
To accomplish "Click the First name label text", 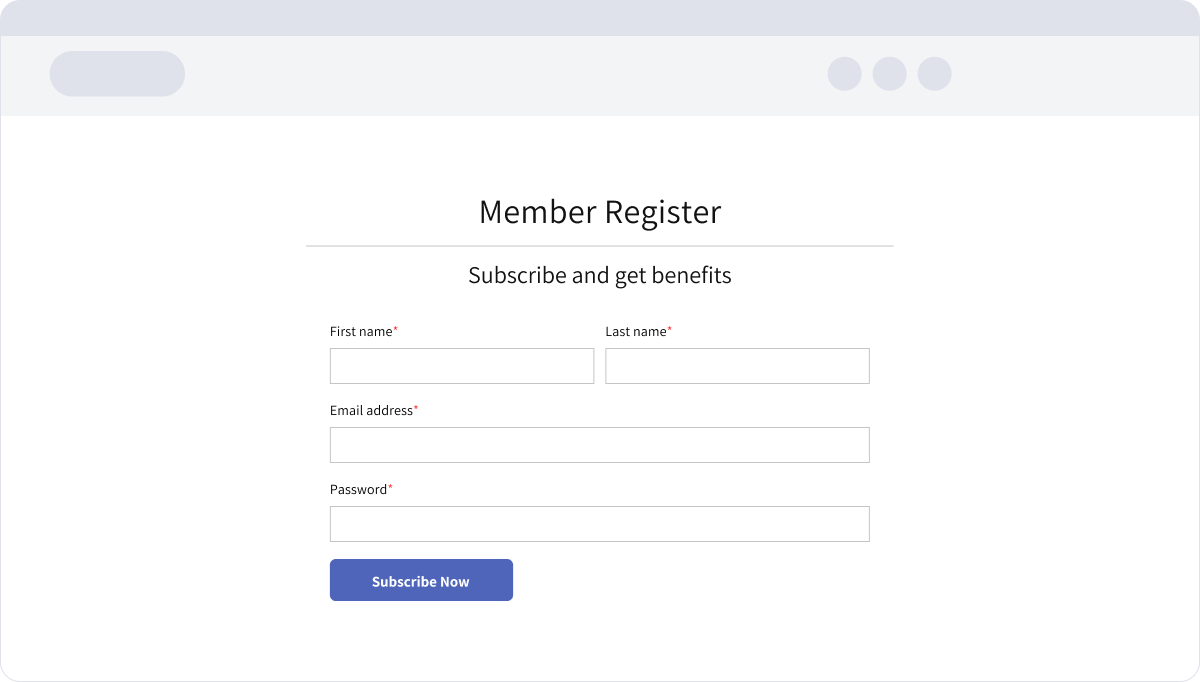I will (360, 331).
